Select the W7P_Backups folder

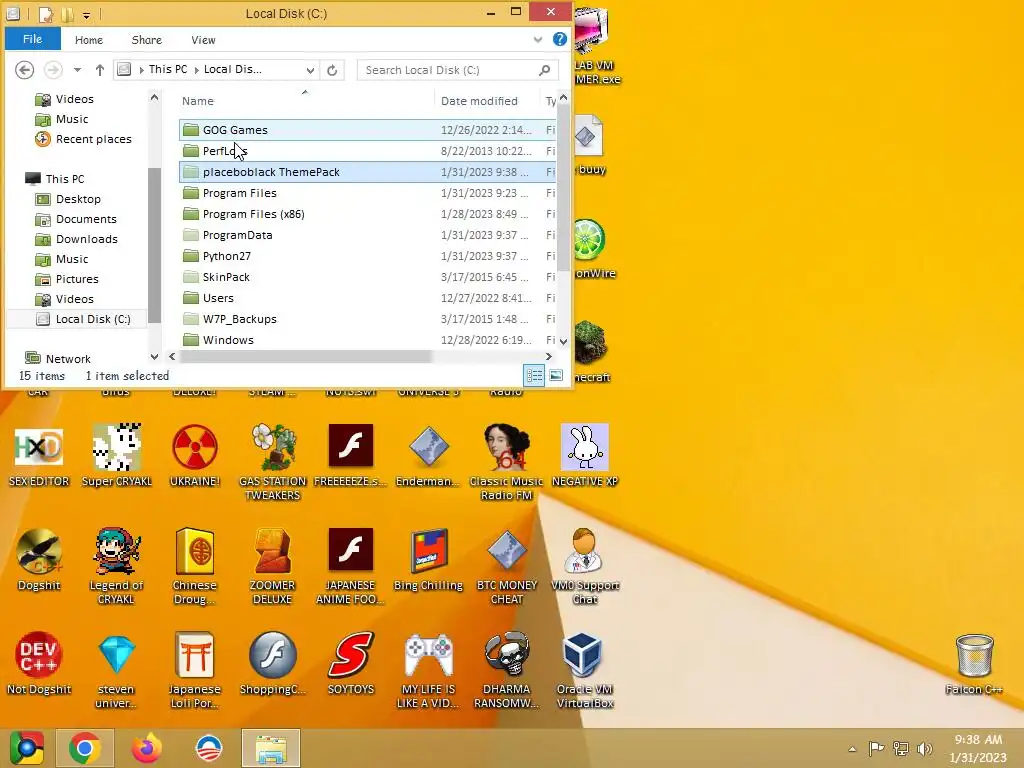coord(367,319)
